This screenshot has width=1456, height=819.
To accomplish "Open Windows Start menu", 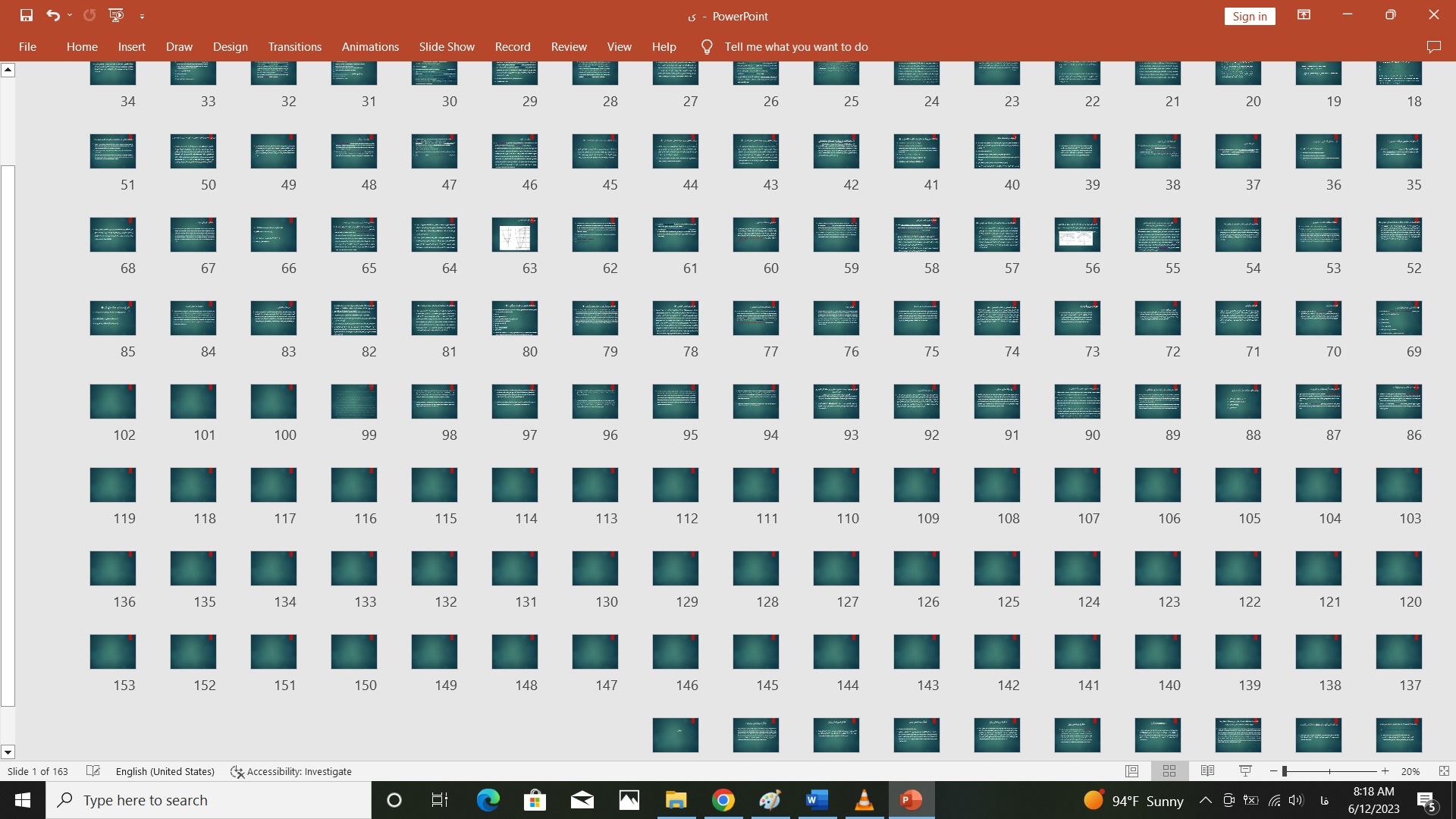I will click(x=23, y=800).
